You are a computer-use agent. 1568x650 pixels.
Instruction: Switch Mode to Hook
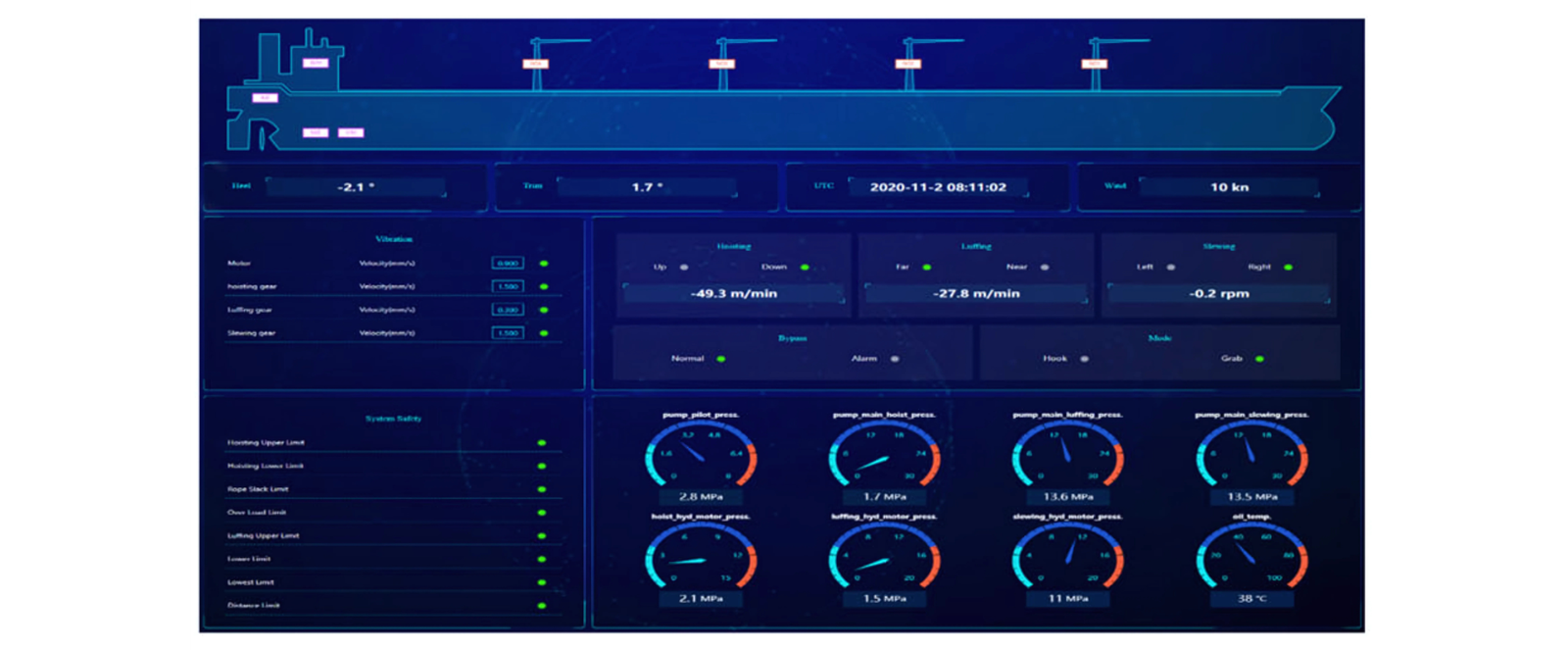point(1084,359)
